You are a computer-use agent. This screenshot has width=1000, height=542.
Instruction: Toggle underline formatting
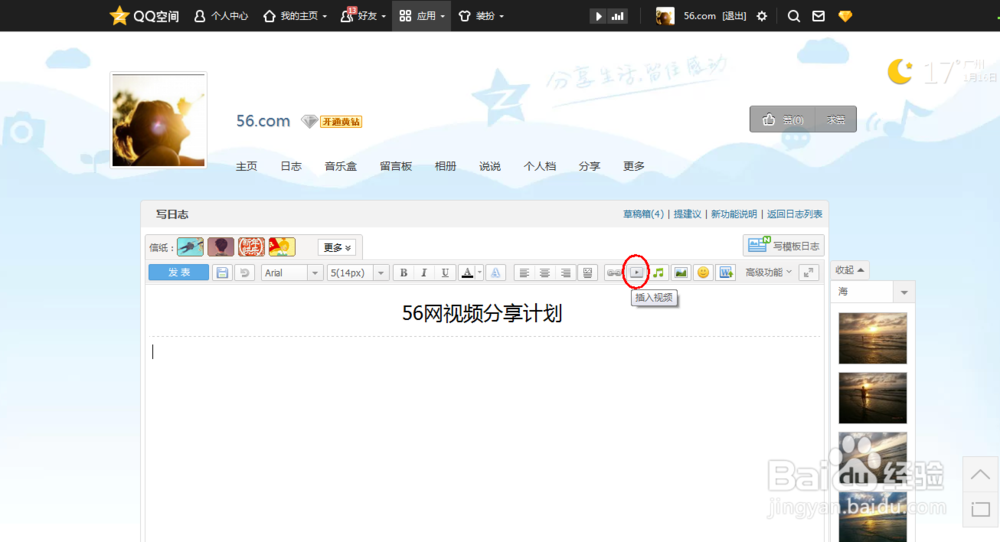[445, 273]
